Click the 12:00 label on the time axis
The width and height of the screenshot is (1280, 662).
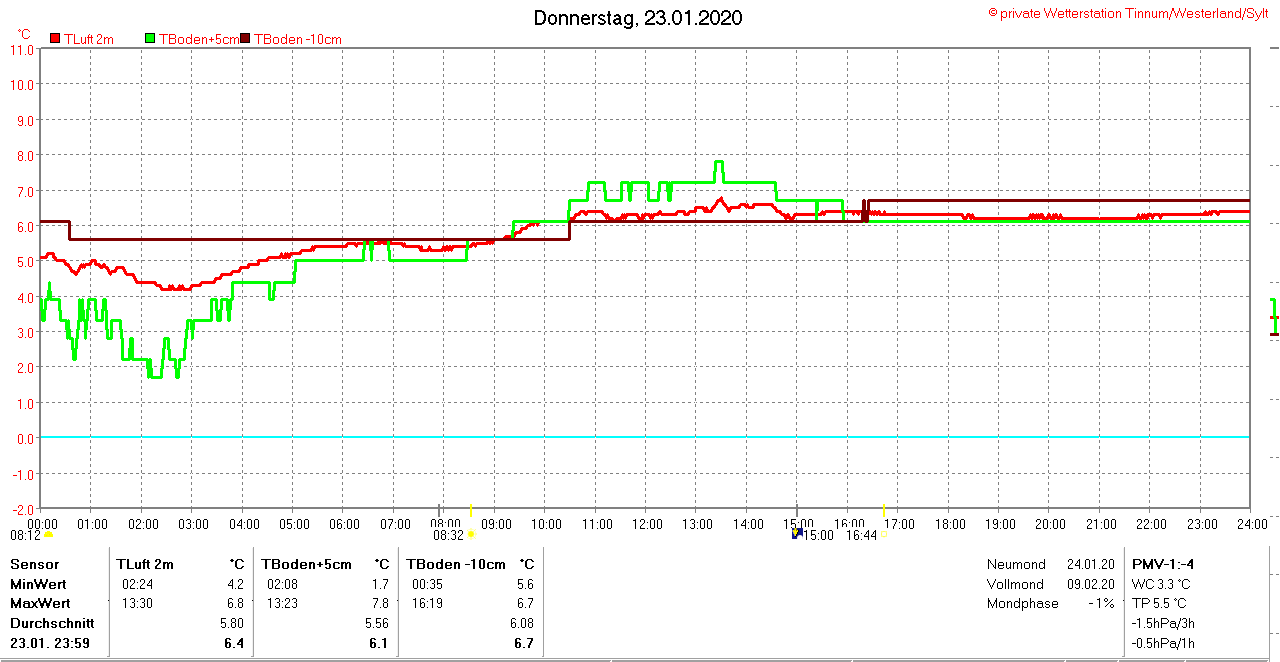647,524
